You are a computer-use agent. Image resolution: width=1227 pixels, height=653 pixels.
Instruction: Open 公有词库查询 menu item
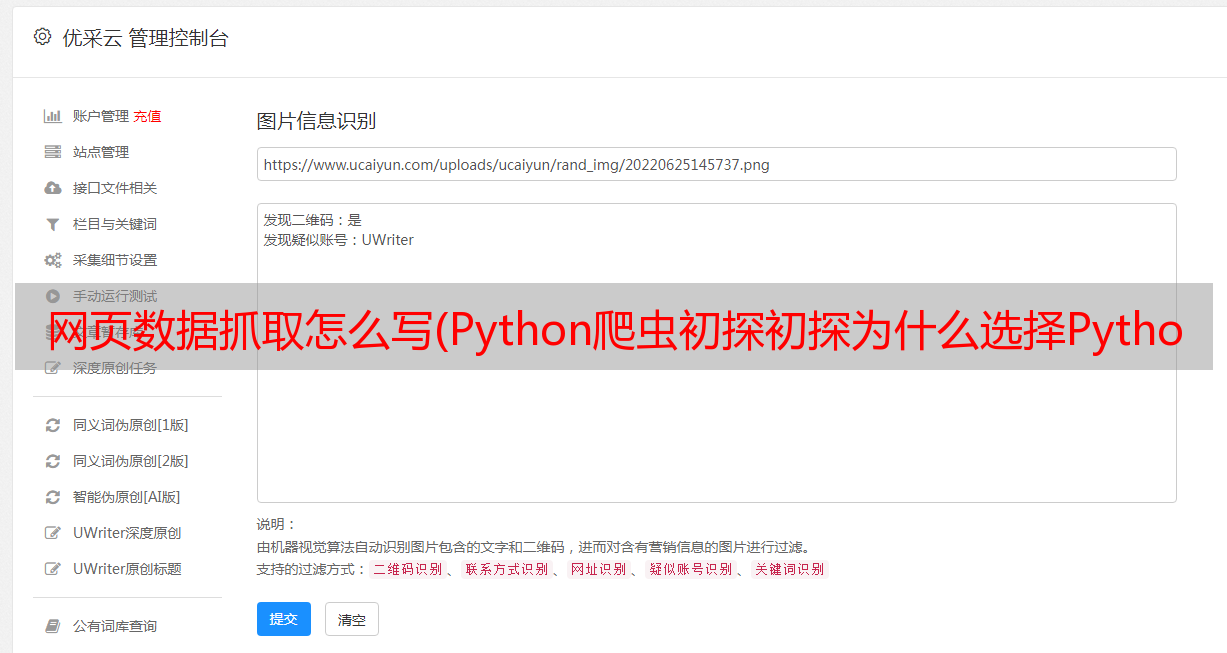pyautogui.click(x=115, y=626)
